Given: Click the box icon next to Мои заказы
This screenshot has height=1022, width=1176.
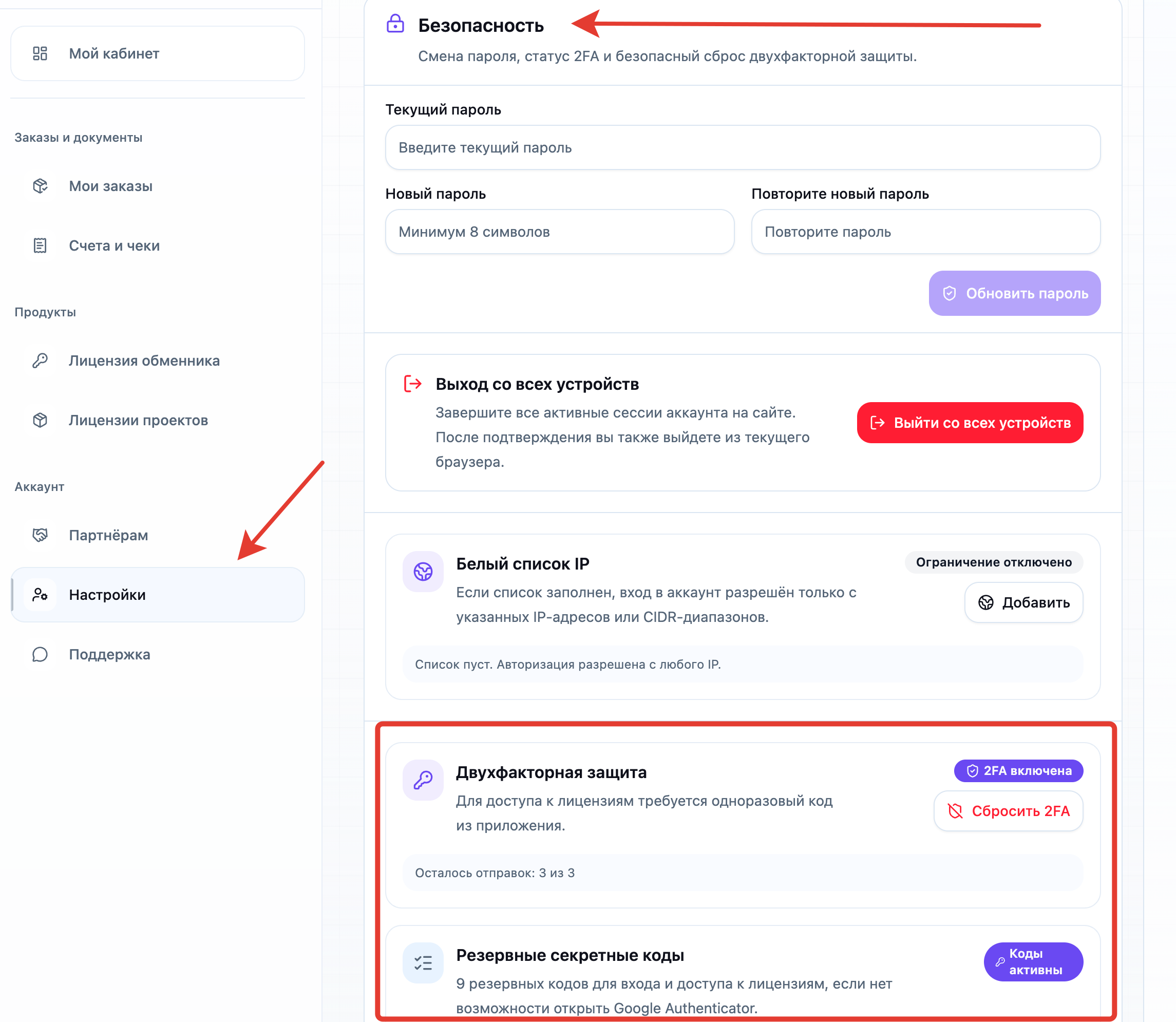Looking at the screenshot, I should point(40,186).
